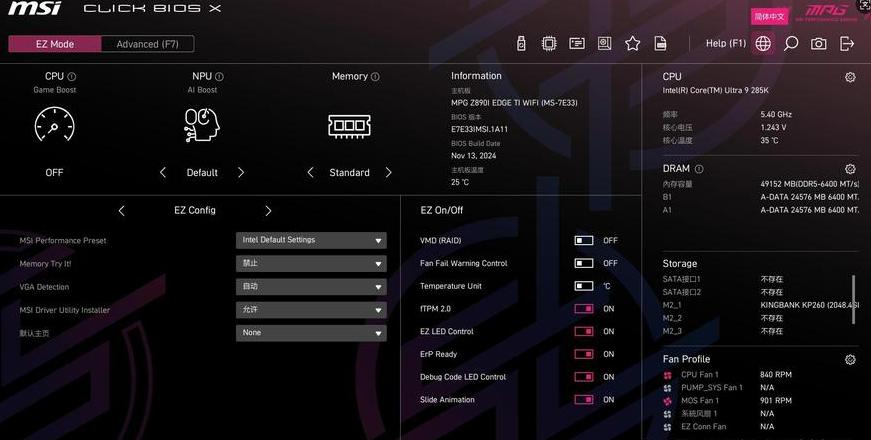Toggle the Temperature Unit switch

tap(584, 286)
